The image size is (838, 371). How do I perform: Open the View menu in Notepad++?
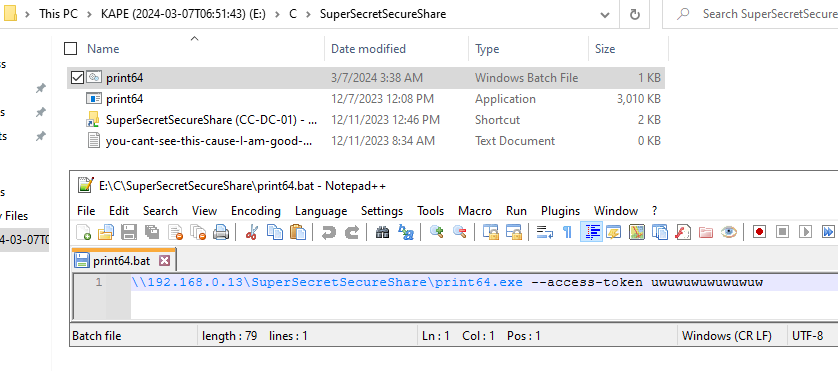[x=205, y=211]
